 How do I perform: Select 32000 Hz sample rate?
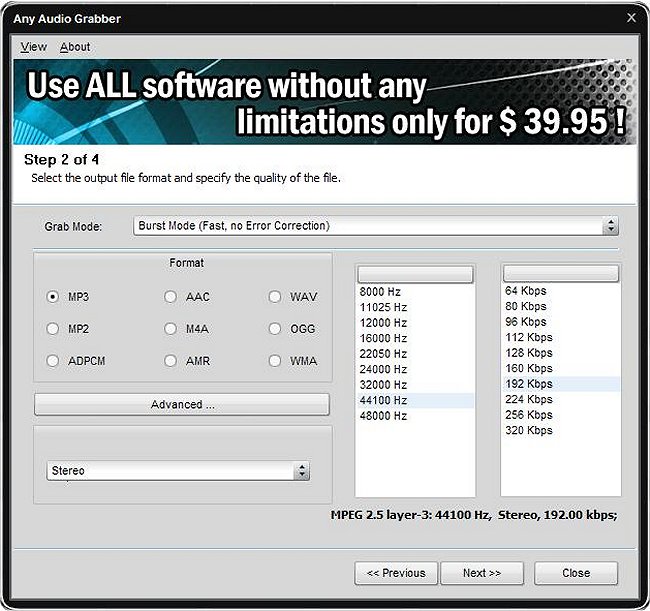415,385
